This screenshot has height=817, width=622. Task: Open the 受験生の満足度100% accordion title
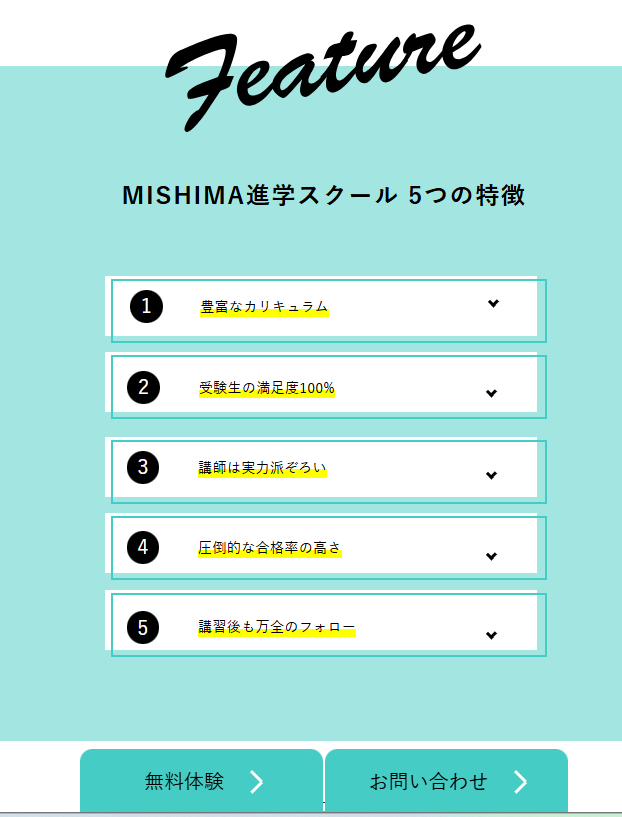(266, 388)
